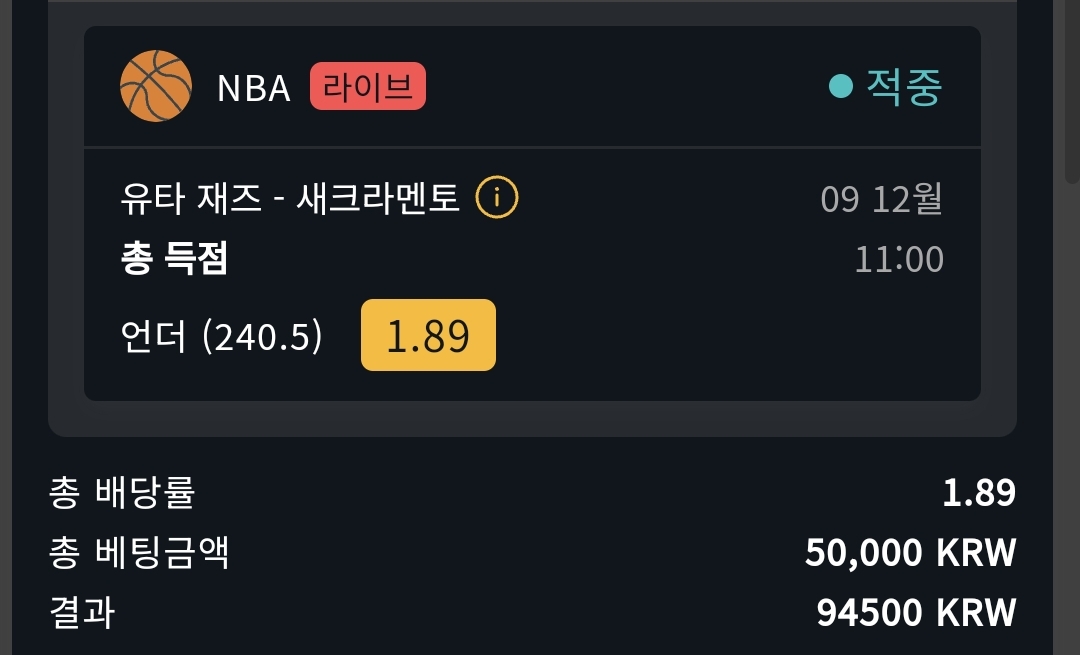Open the match info circle icon

(x=497, y=198)
